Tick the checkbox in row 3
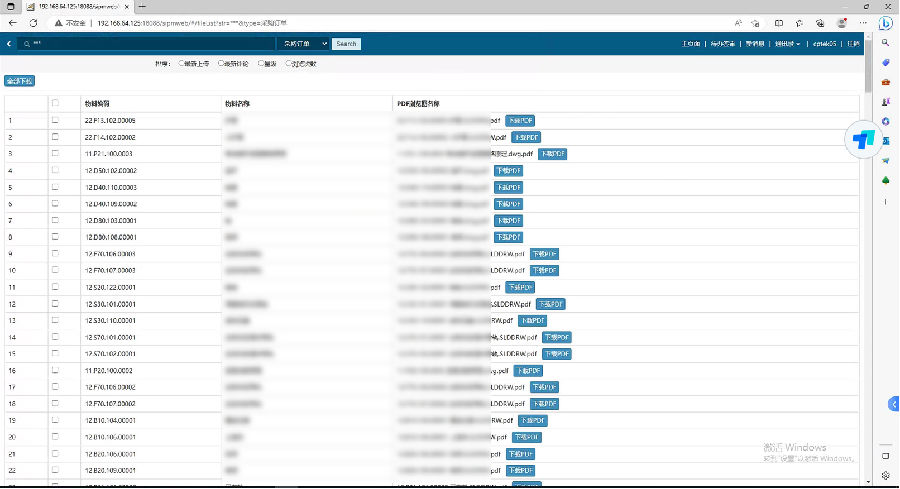900x489 pixels. click(x=55, y=153)
